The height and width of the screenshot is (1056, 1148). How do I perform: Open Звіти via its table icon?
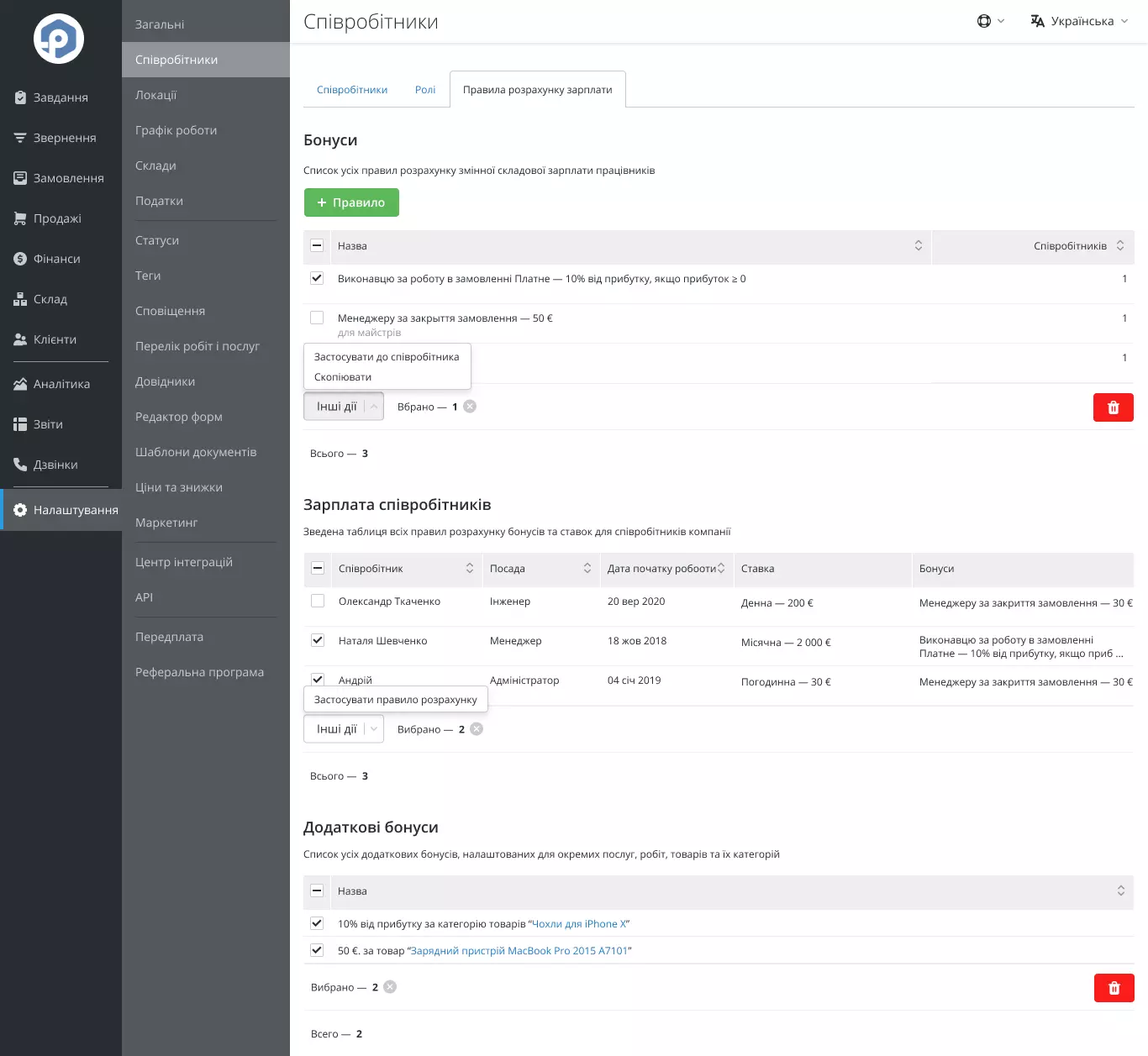coord(20,424)
